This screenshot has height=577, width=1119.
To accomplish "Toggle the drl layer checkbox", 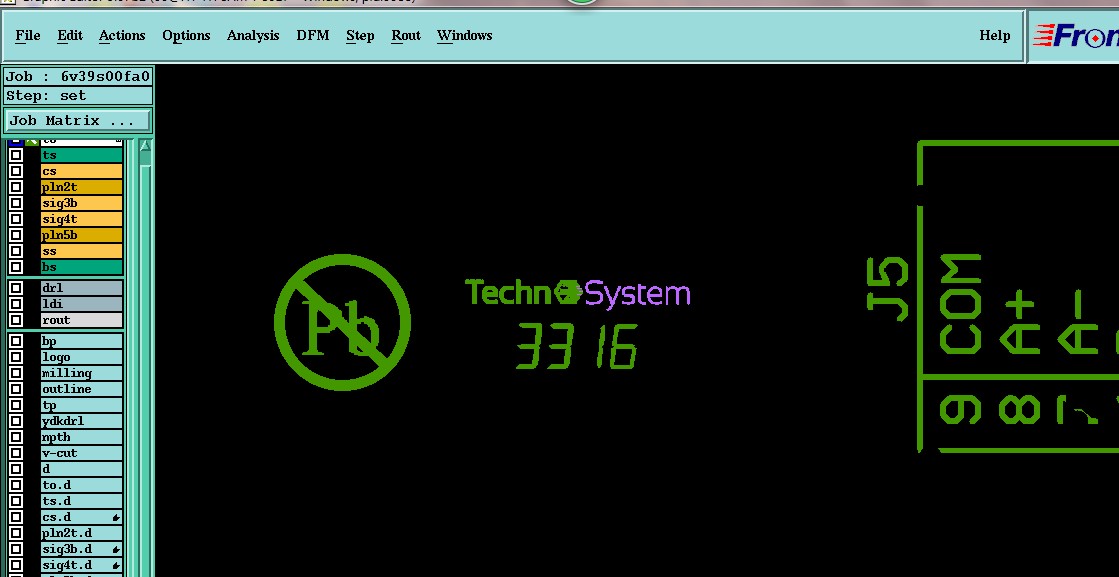I will point(16,288).
